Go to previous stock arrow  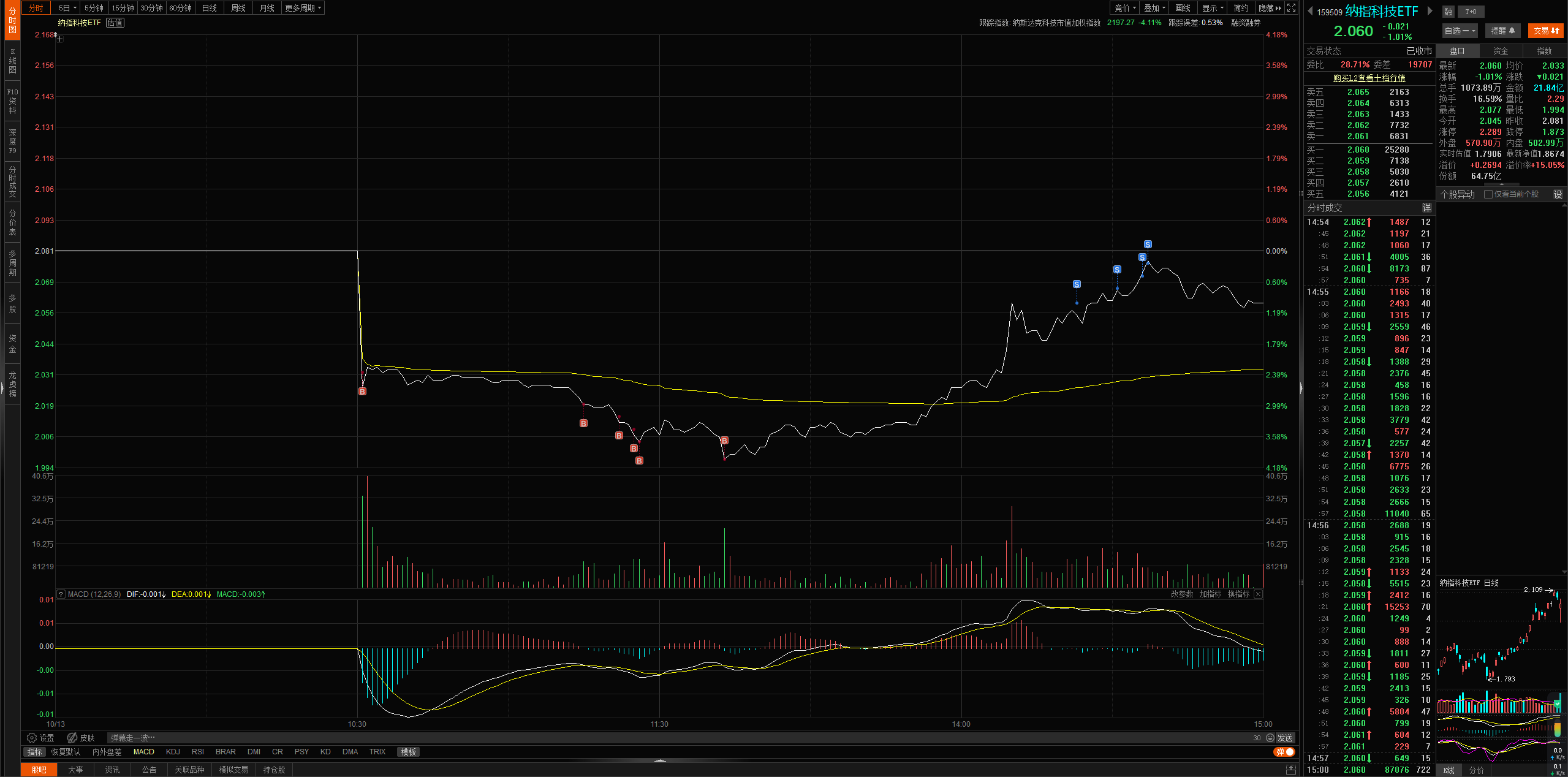1310,11
